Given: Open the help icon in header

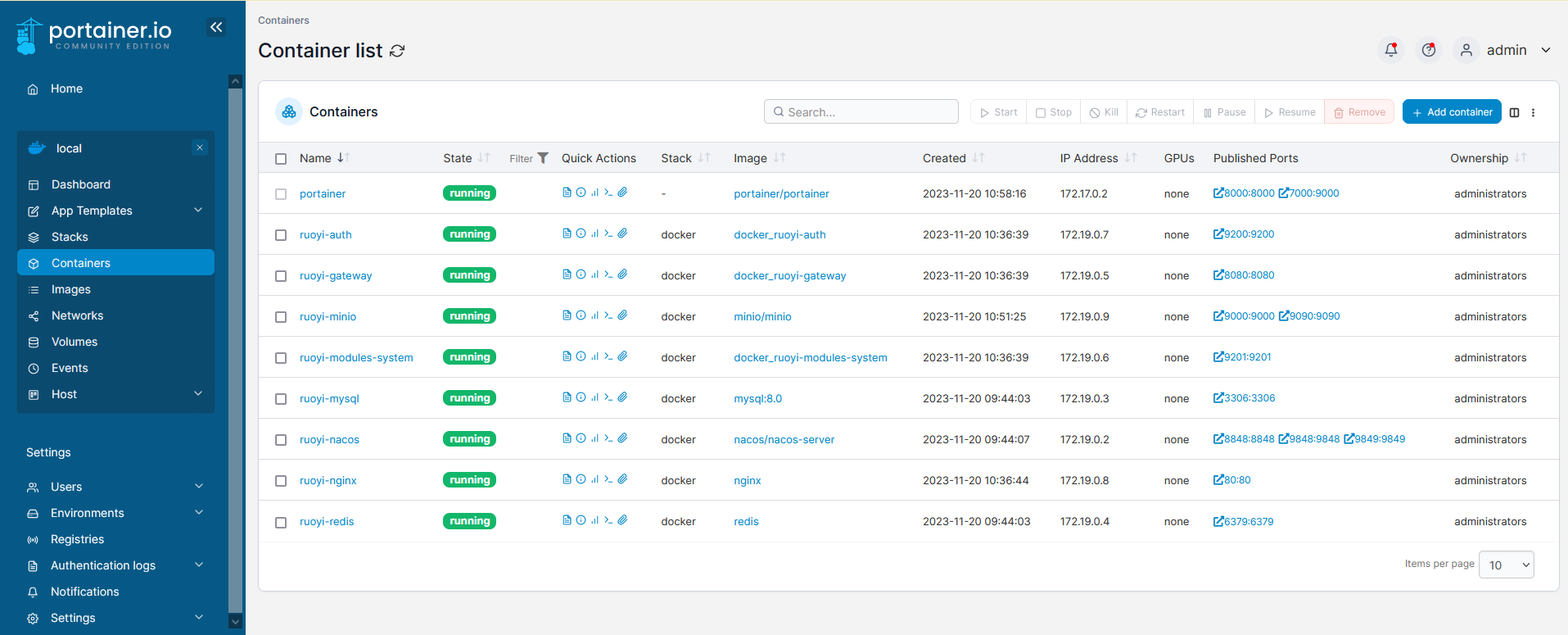Looking at the screenshot, I should [1429, 50].
